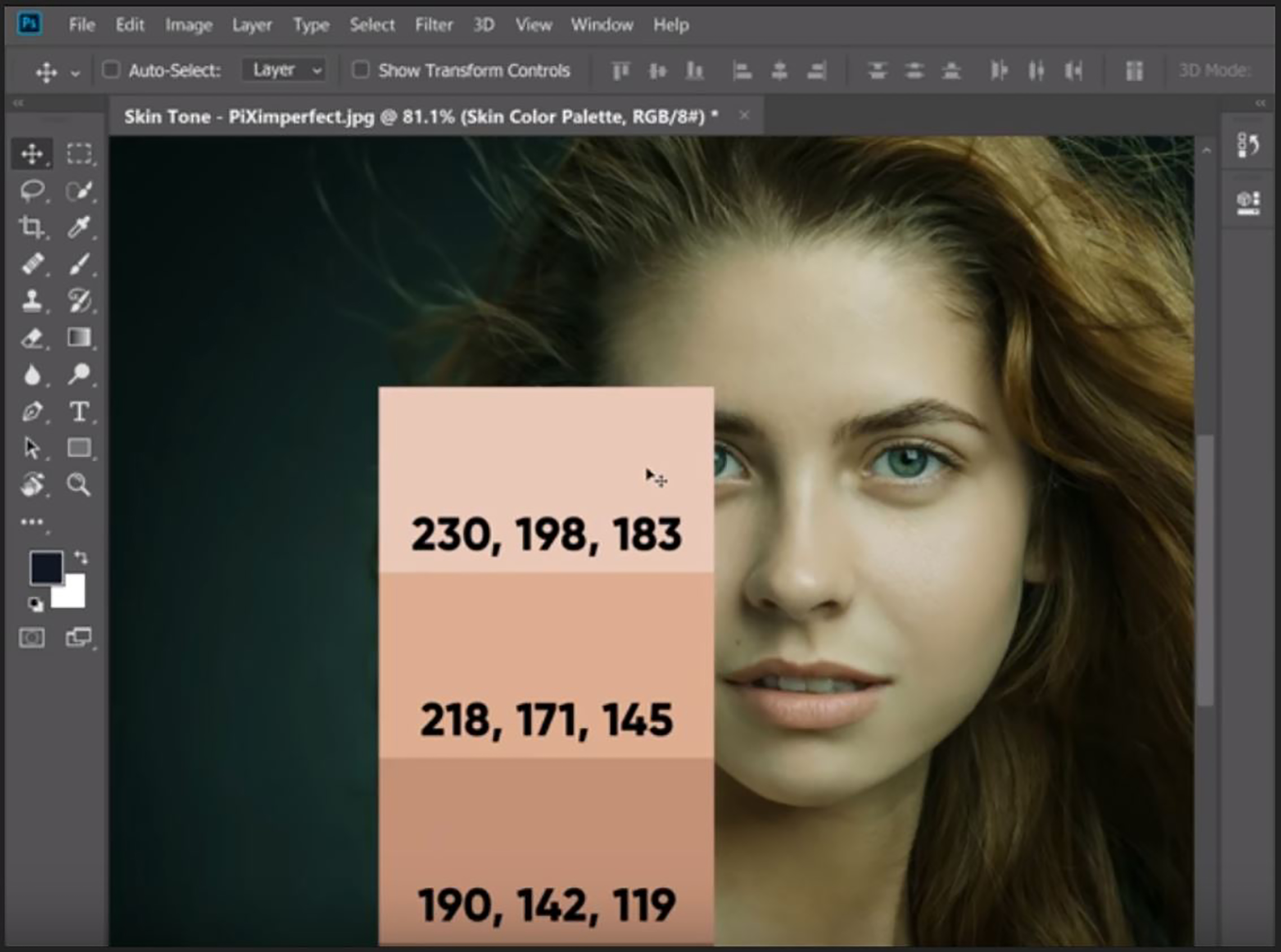Distribute bottom edges in options bar
The width and height of the screenshot is (1281, 952).
pos(951,71)
